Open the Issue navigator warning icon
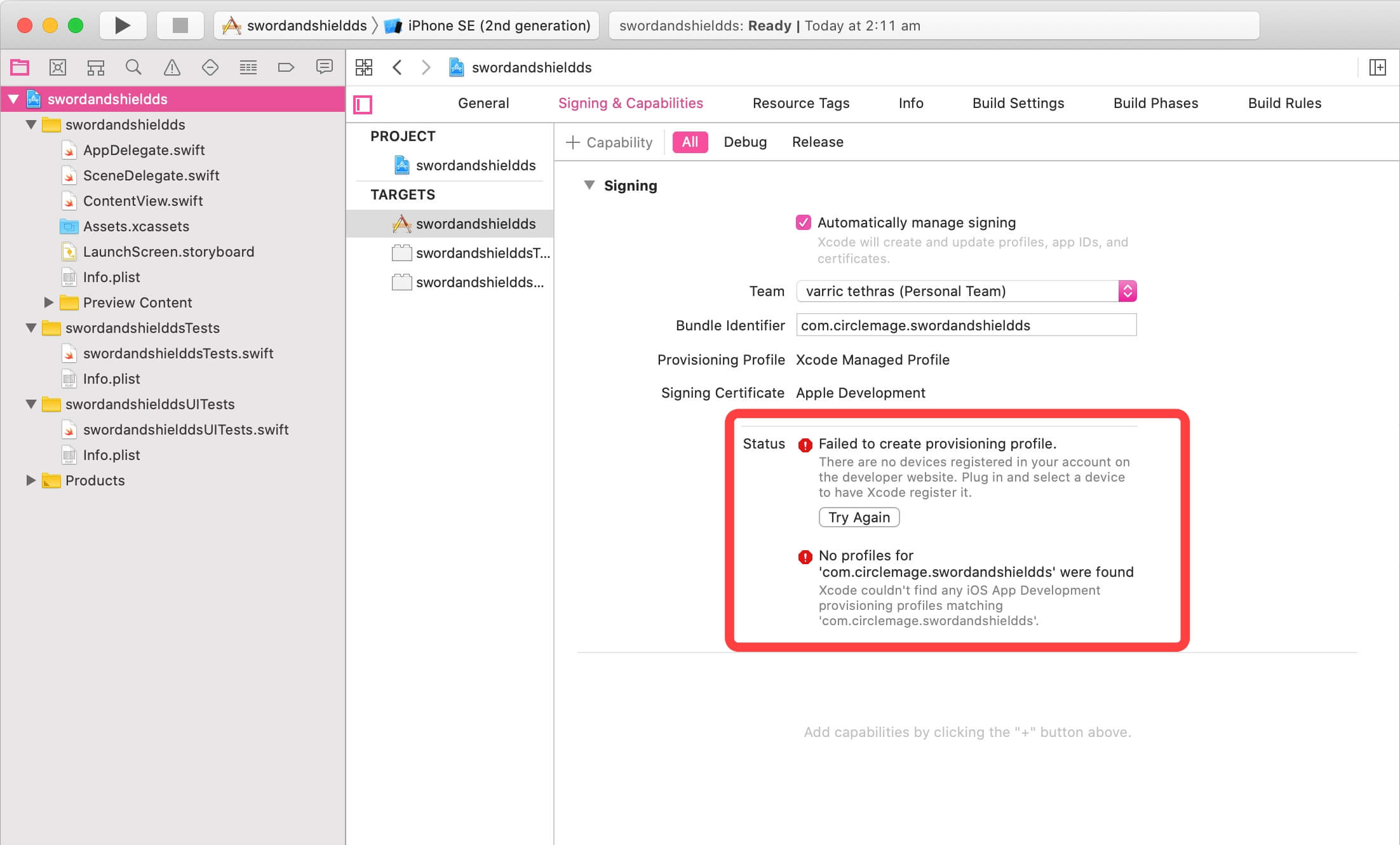This screenshot has width=1400, height=845. pos(172,67)
